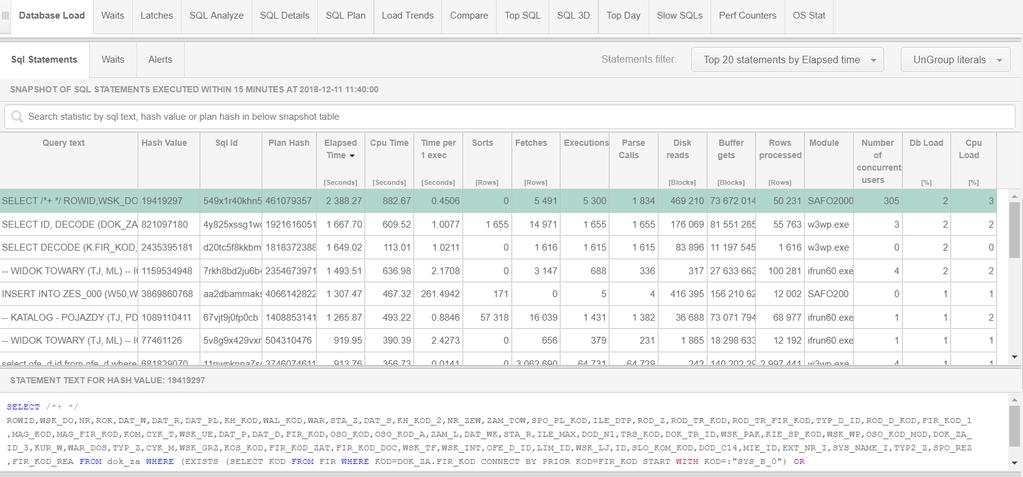Click hash value 1159534948 cell
The width and height of the screenshot is (1023, 477).
169,271
